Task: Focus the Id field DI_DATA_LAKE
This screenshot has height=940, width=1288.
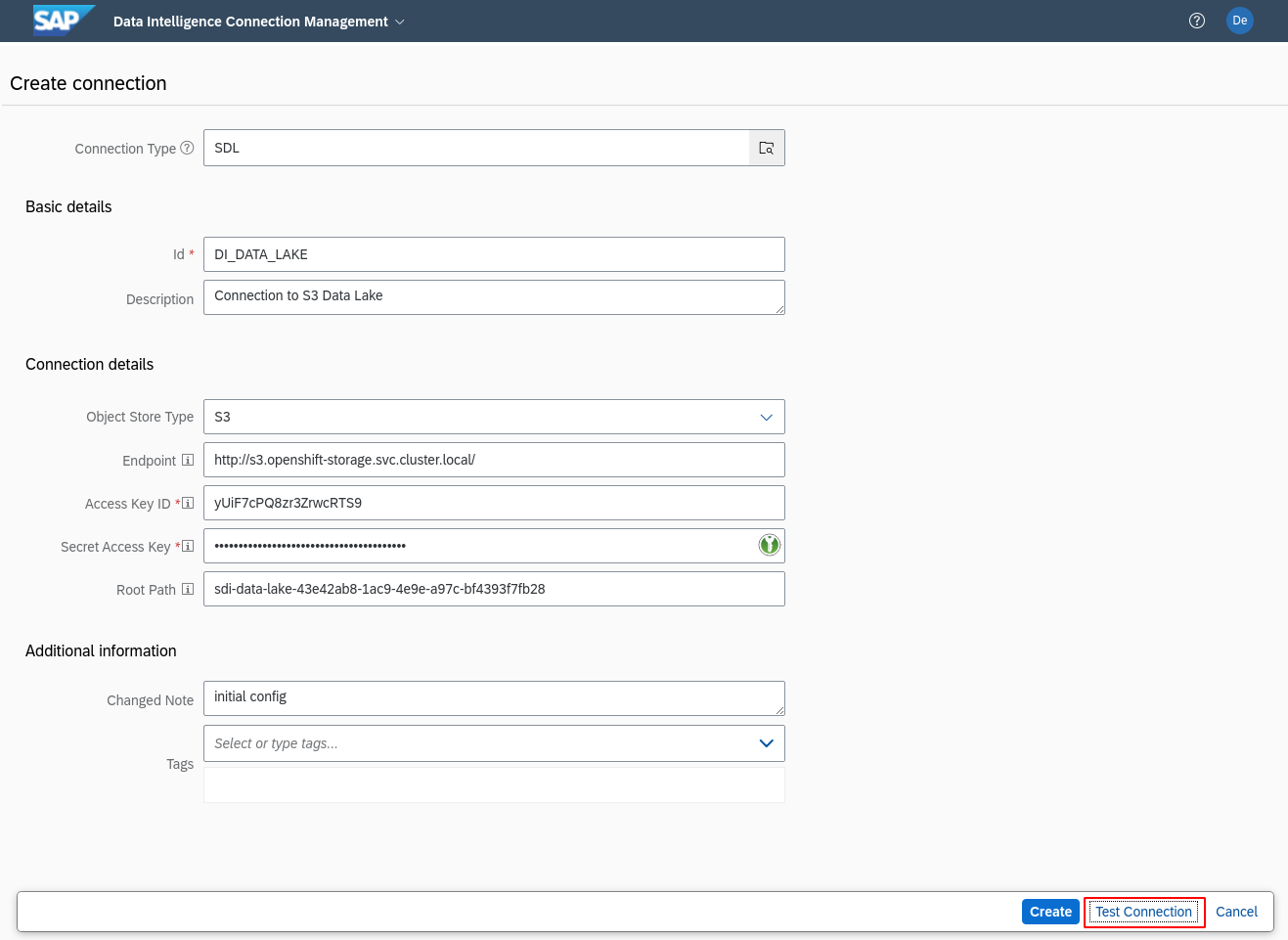Action: pos(494,254)
